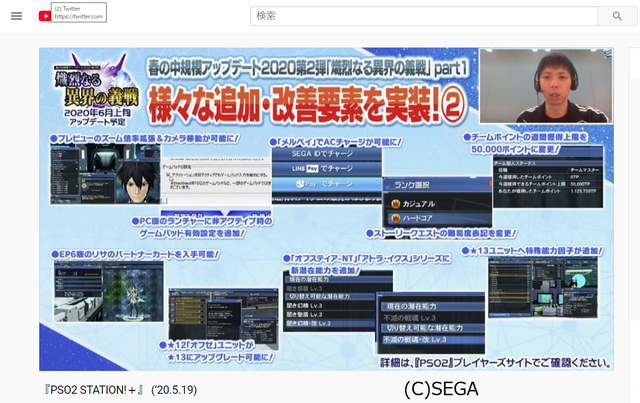Click the presenter webcam inset

[546, 86]
